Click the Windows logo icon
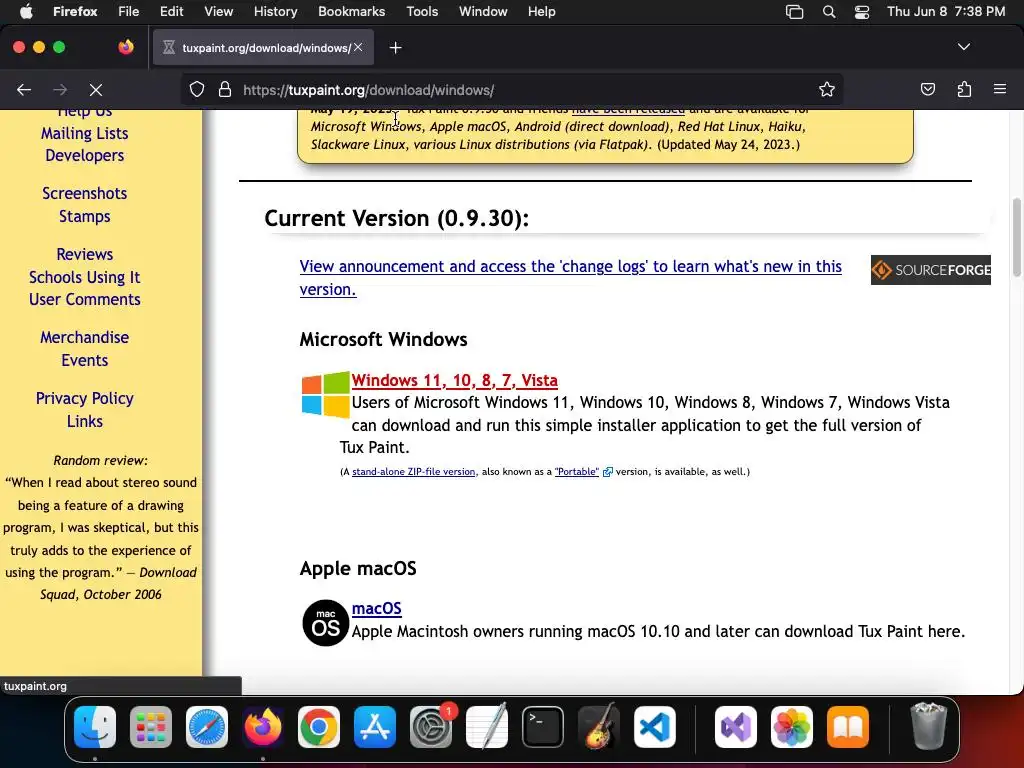The image size is (1024, 768). pos(325,394)
